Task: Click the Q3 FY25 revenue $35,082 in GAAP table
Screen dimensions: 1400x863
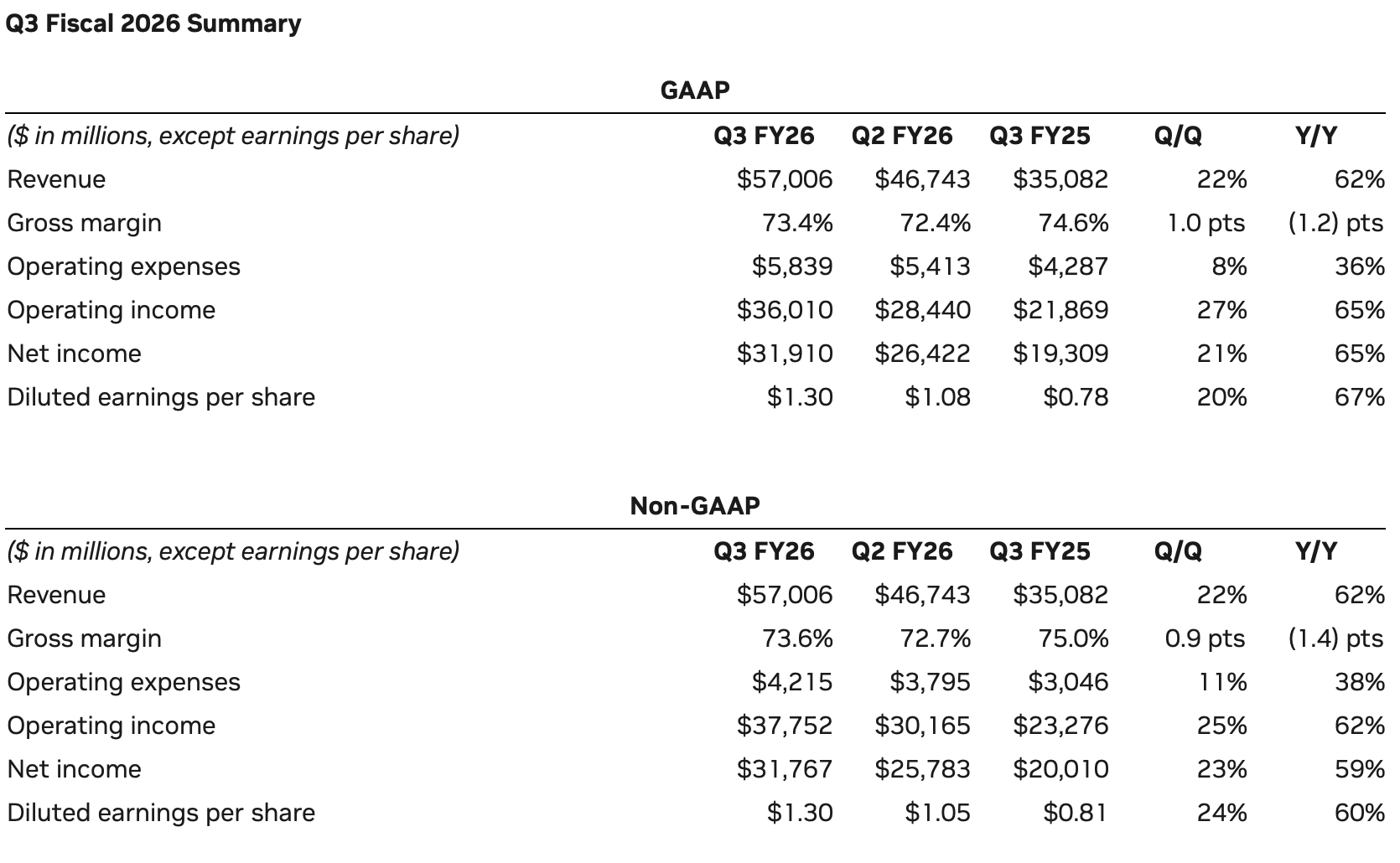Action: (1060, 179)
